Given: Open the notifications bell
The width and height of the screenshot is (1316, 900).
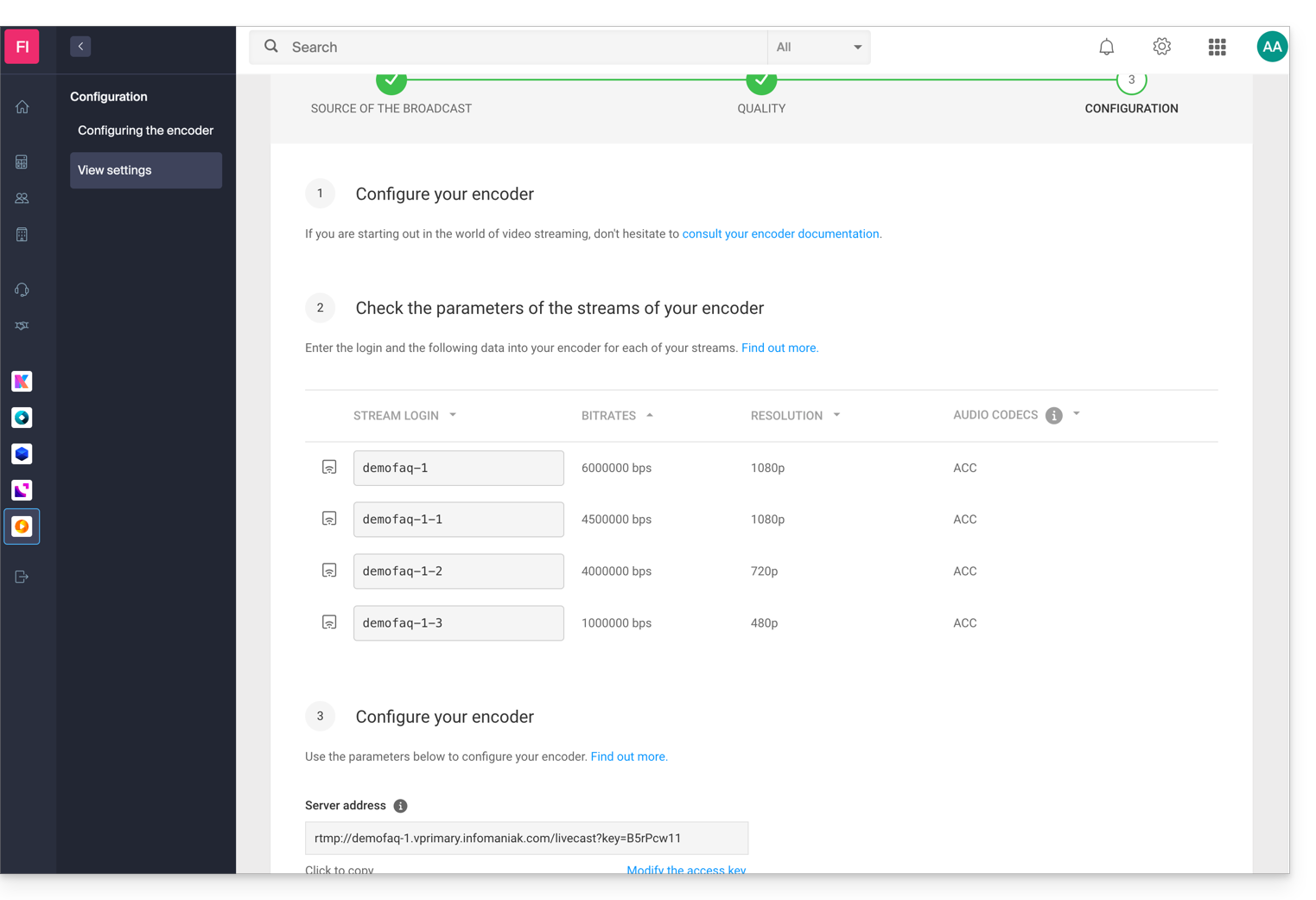Looking at the screenshot, I should [x=1106, y=48].
